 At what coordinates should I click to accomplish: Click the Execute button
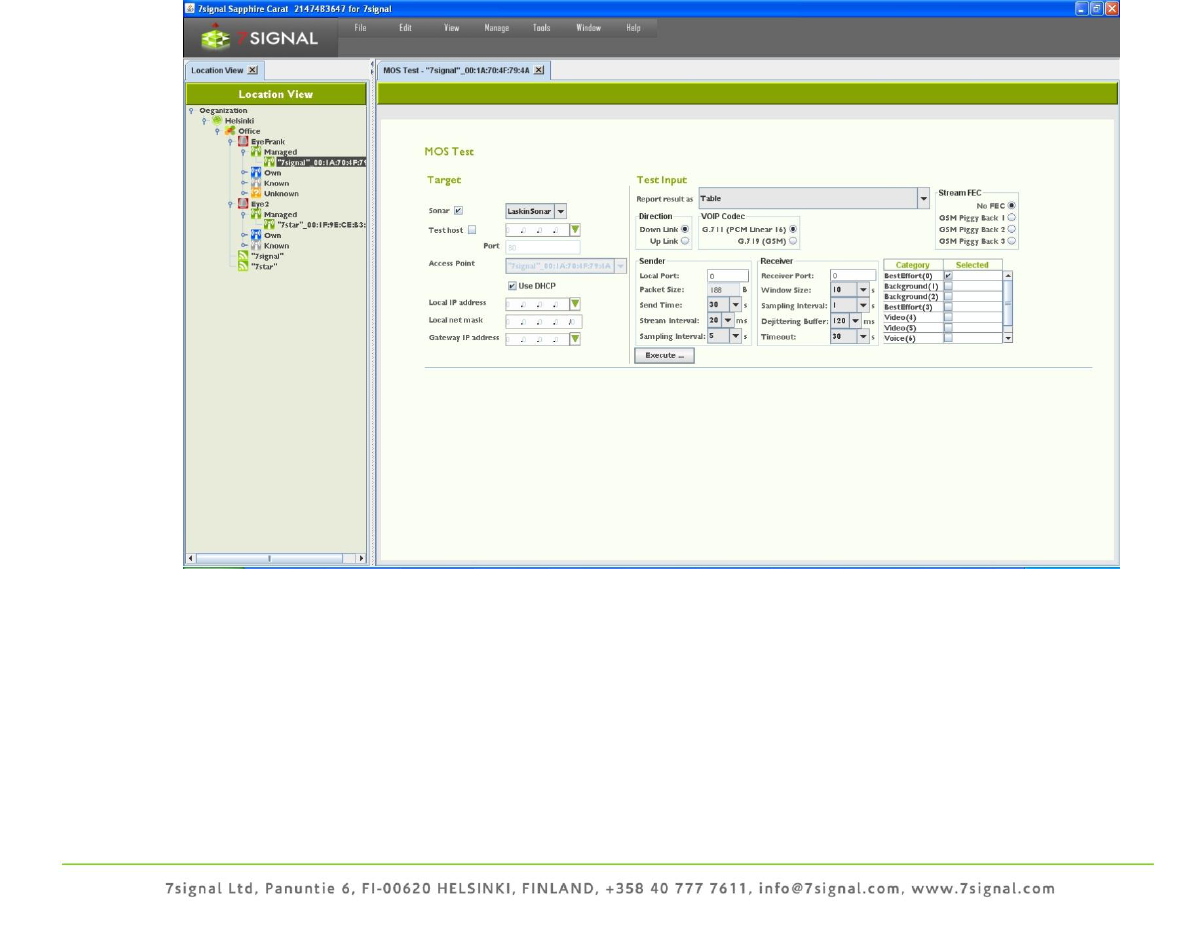664,356
